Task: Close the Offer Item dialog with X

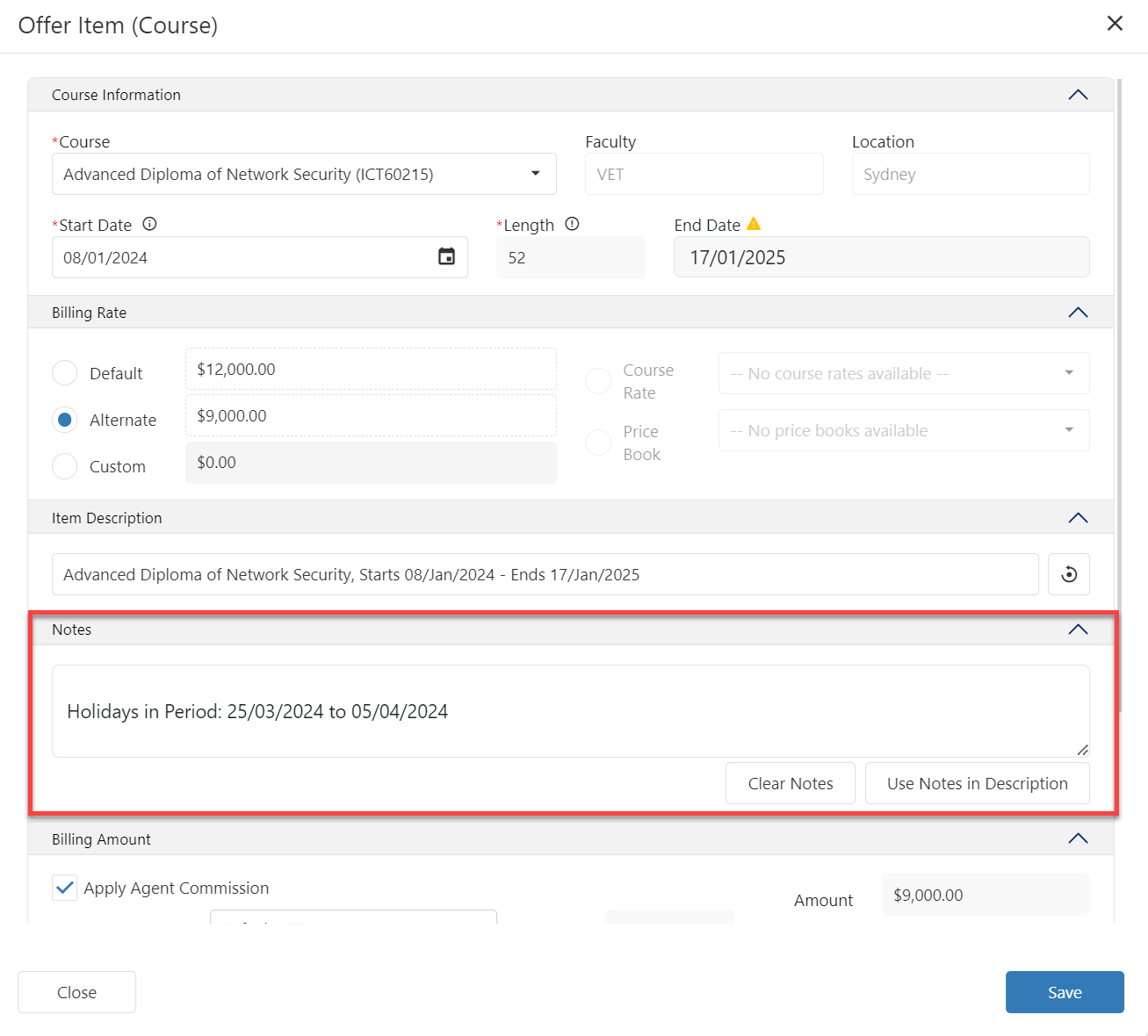Action: (x=1115, y=24)
